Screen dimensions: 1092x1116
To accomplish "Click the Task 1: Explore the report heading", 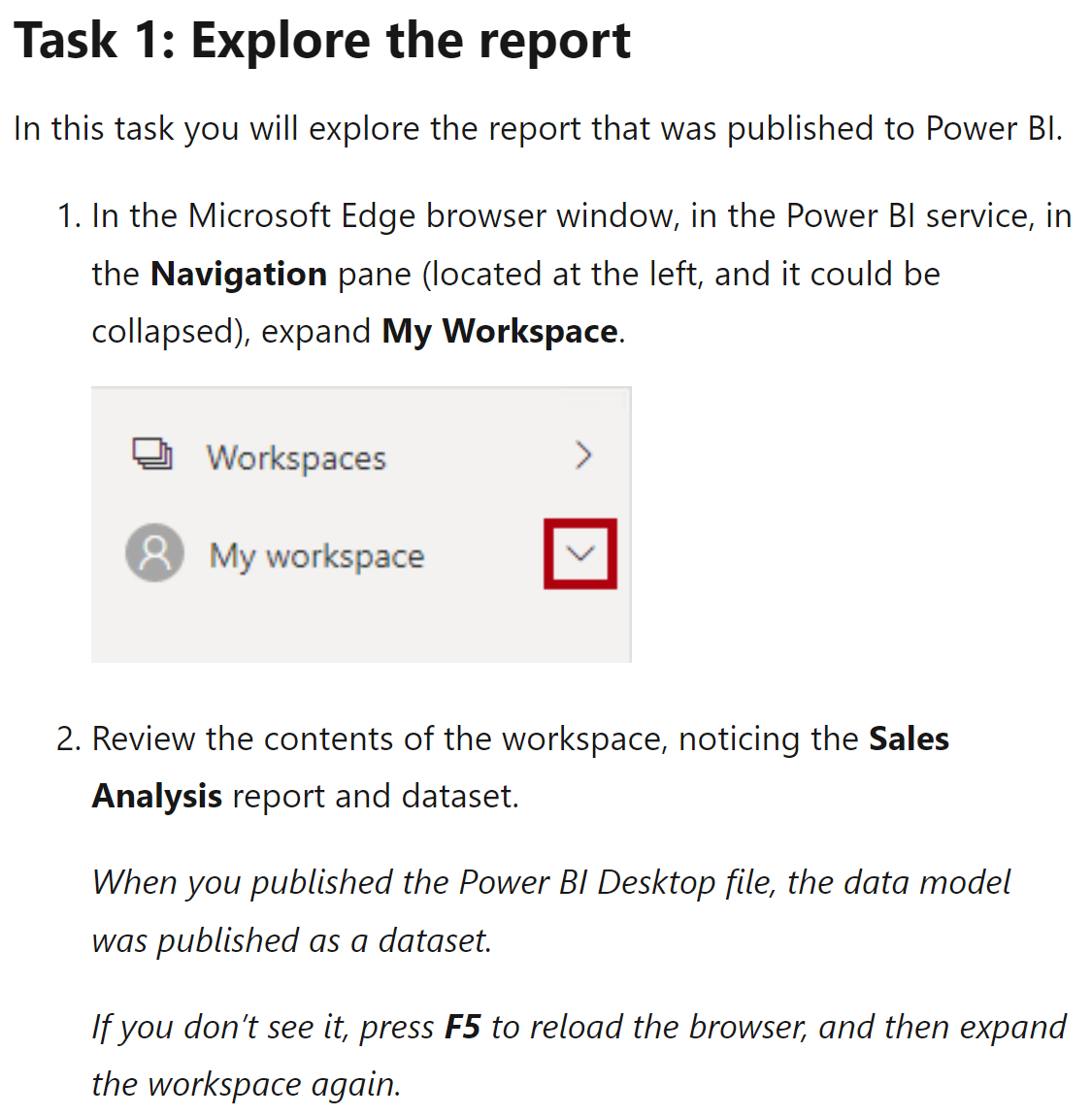I will tap(322, 40).
